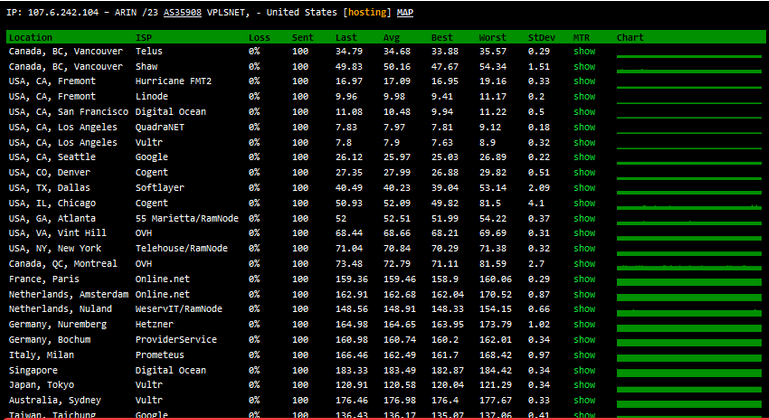The height and width of the screenshot is (420, 769).
Task: Show MTR for Denver Cogent row
Action: [x=584, y=172]
